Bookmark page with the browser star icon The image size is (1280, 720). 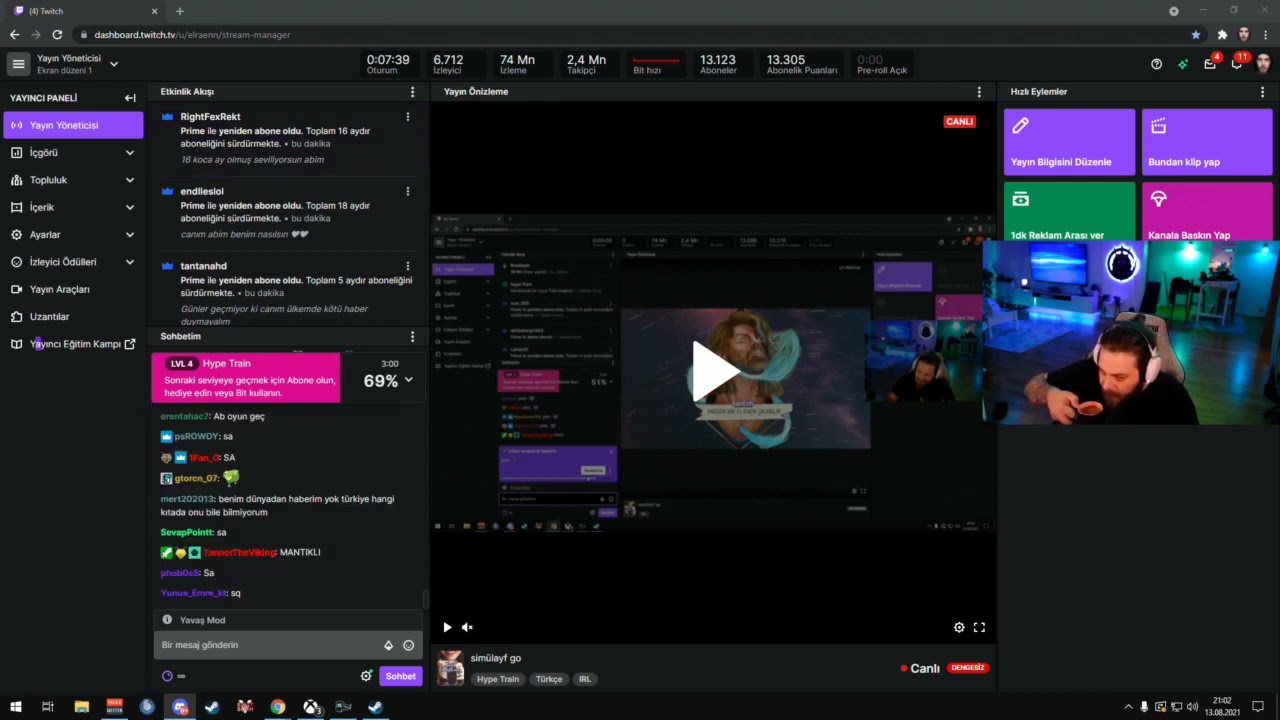(x=1196, y=35)
